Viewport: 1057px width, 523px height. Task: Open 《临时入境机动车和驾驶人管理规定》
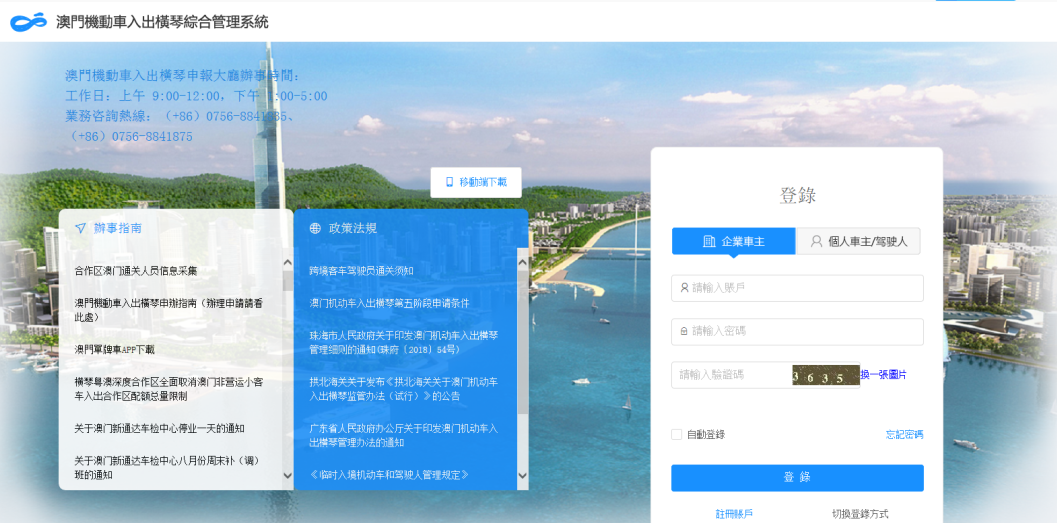[x=389, y=475]
